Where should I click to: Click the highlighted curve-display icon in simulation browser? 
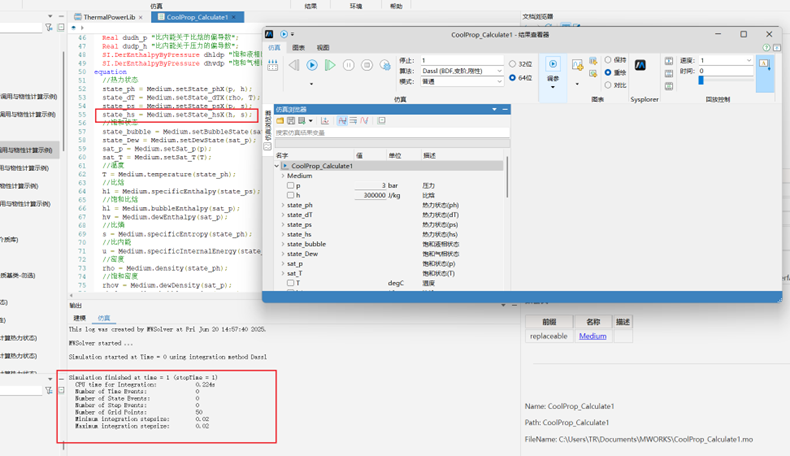[342, 121]
